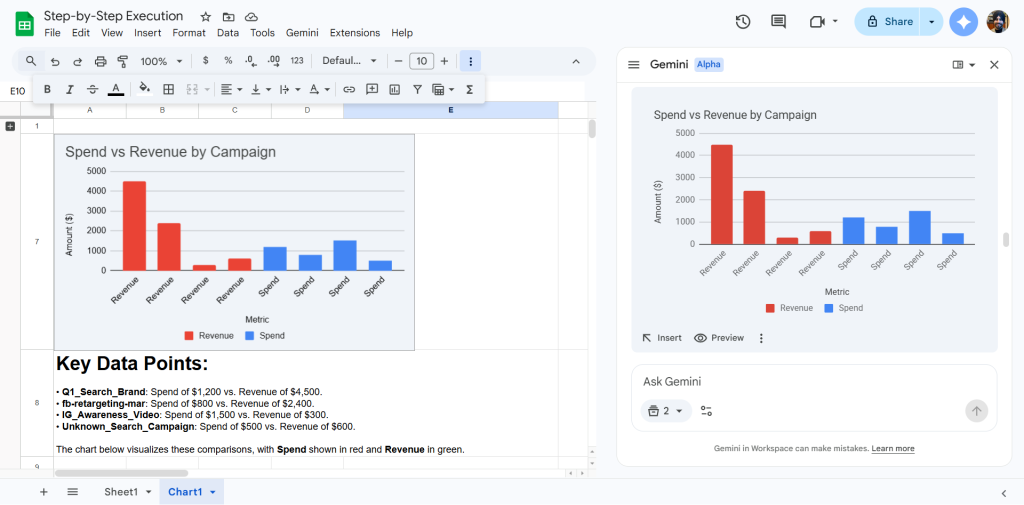Open the borders tool in toolbar
Image resolution: width=1024 pixels, height=505 pixels.
(169, 89)
